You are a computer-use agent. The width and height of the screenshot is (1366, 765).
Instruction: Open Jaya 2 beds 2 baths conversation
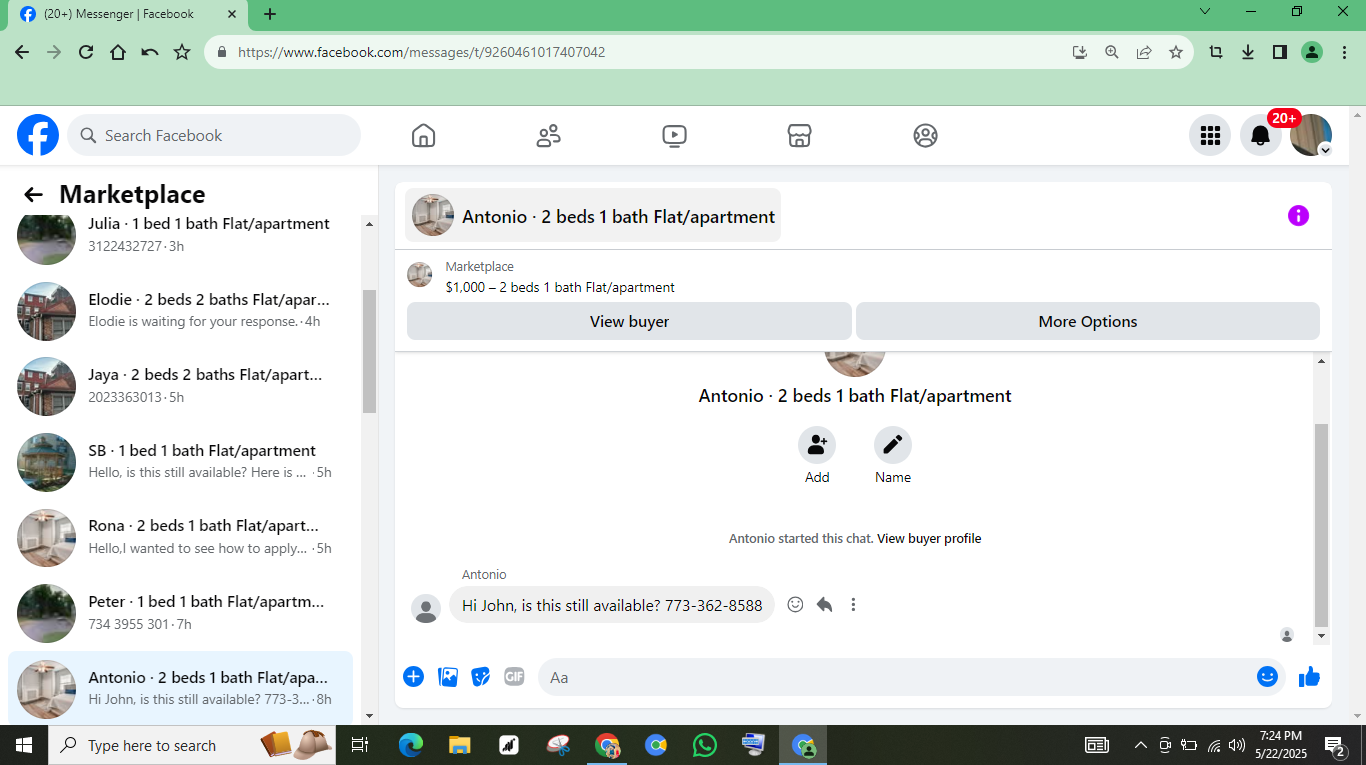tap(181, 386)
